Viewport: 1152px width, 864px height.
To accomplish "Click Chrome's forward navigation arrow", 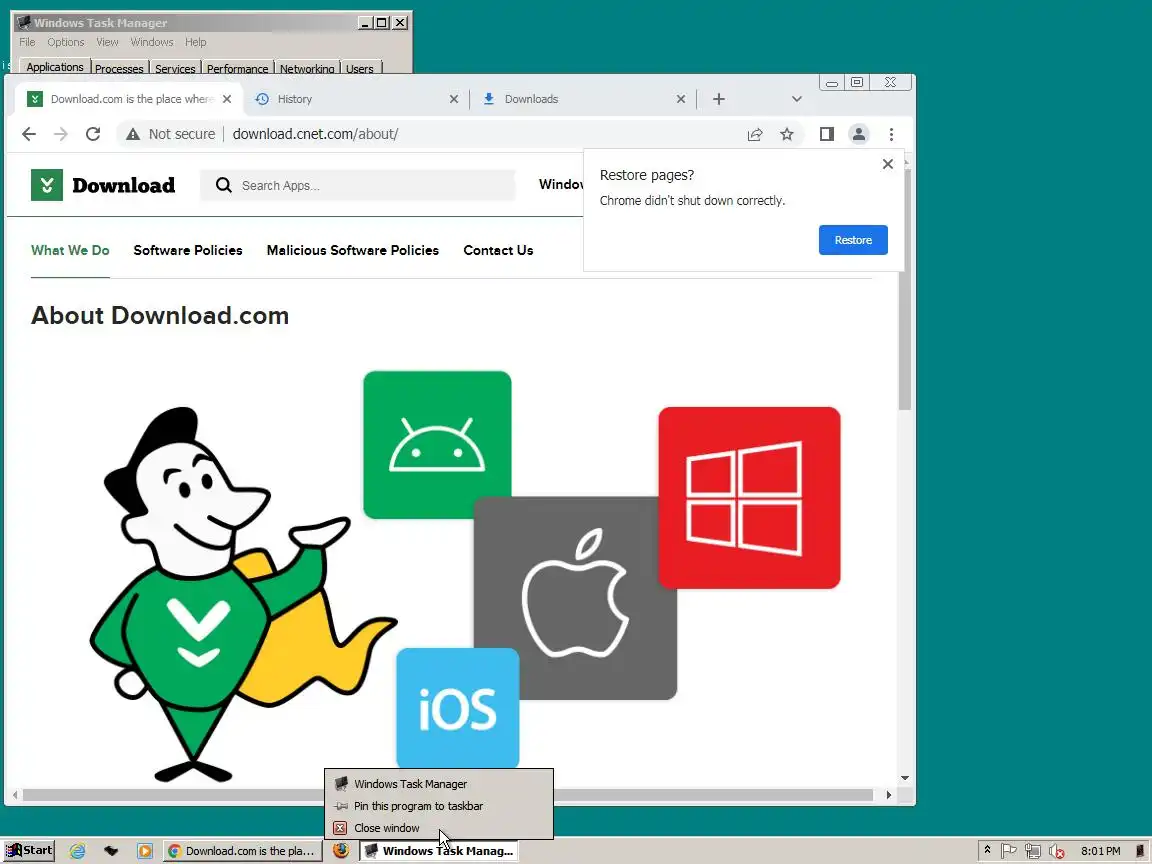I will tap(60, 134).
